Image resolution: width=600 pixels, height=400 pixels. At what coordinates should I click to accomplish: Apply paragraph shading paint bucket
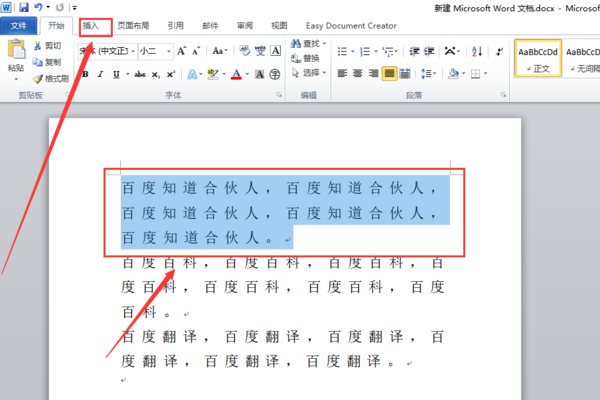click(454, 73)
